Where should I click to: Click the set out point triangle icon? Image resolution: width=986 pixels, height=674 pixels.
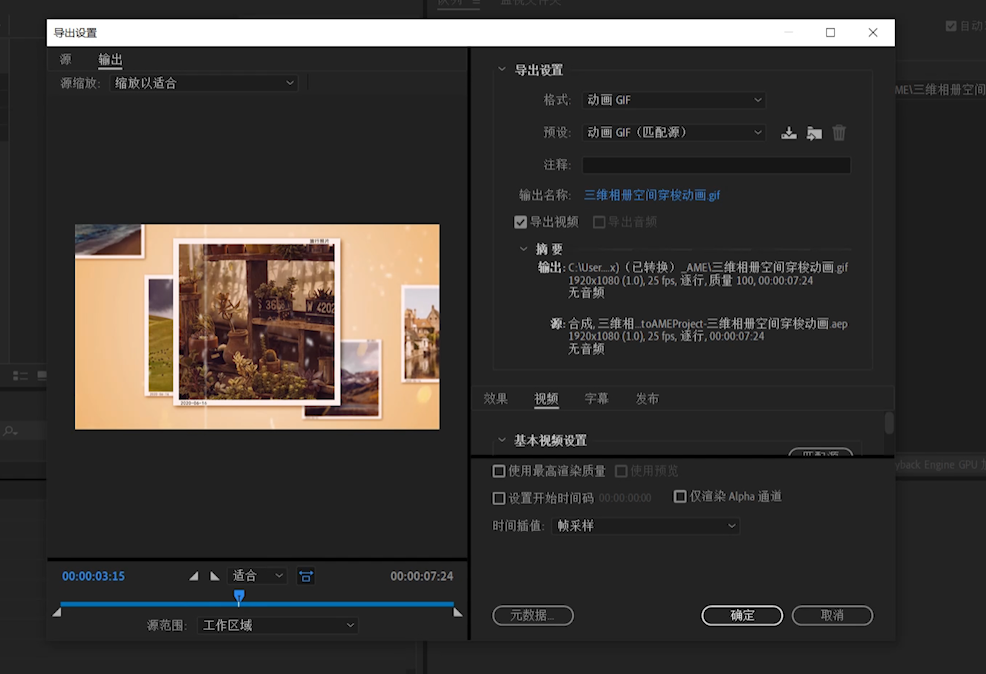[x=215, y=576]
